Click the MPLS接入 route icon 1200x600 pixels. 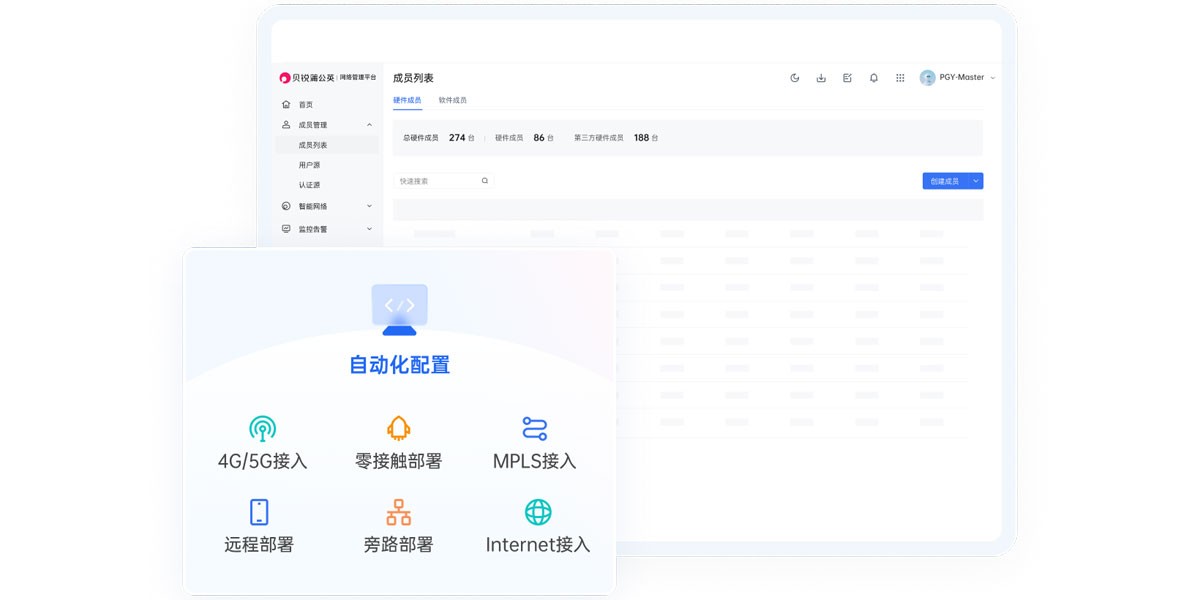[535, 429]
